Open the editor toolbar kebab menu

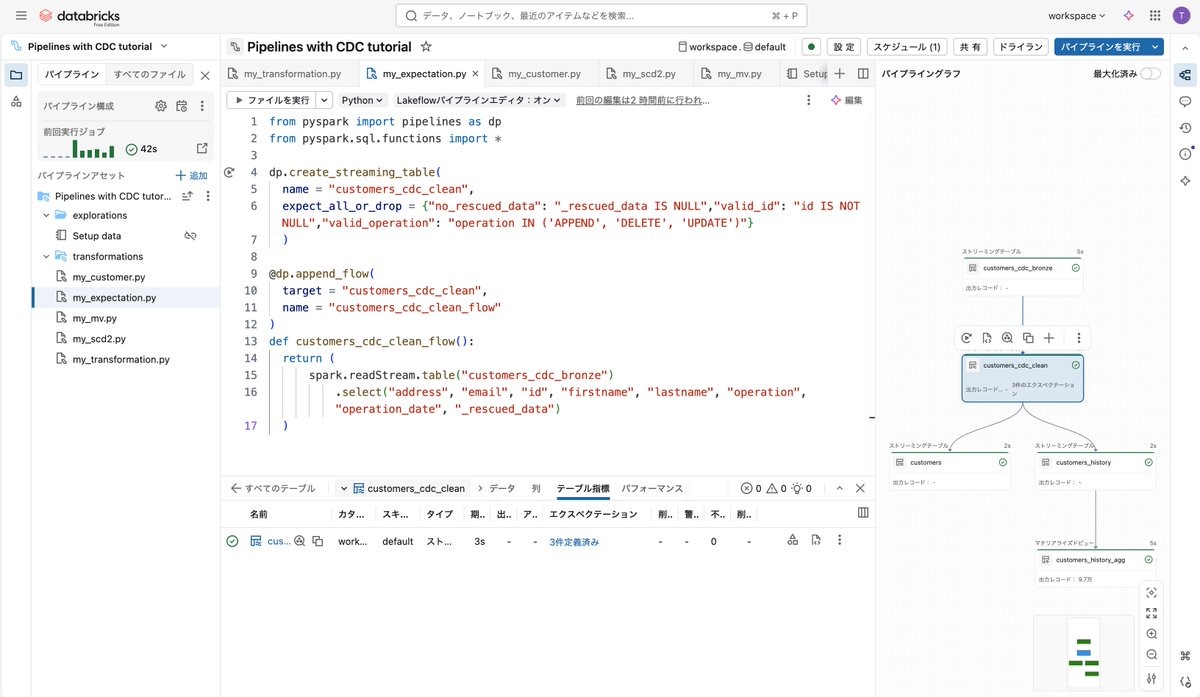tap(809, 100)
